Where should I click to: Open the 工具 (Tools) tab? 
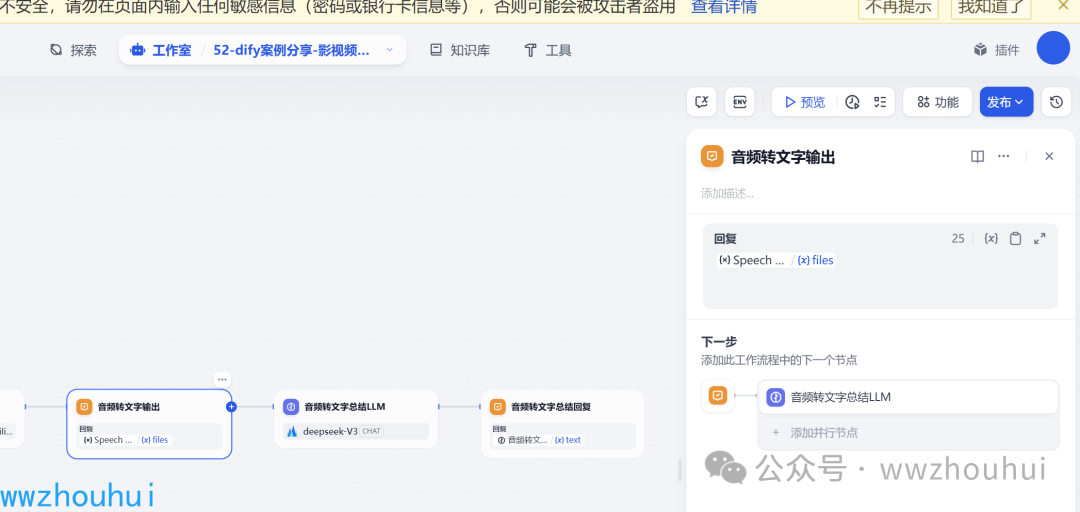point(548,50)
